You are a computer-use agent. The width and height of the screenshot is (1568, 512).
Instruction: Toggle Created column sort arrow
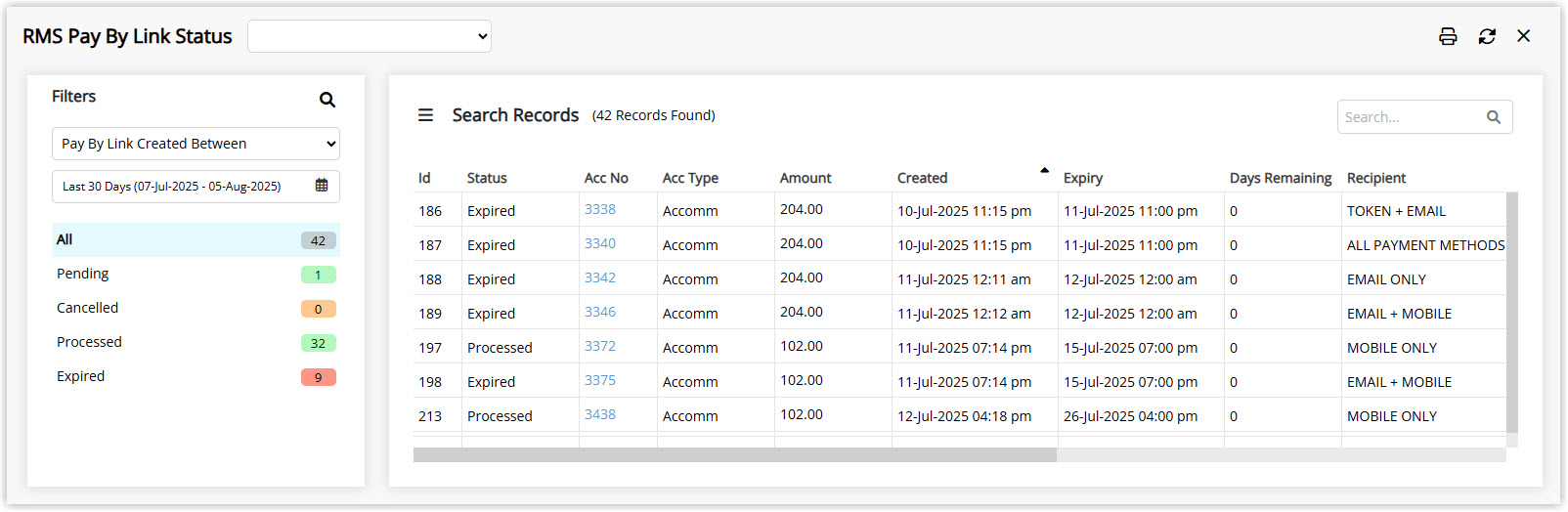click(1044, 170)
